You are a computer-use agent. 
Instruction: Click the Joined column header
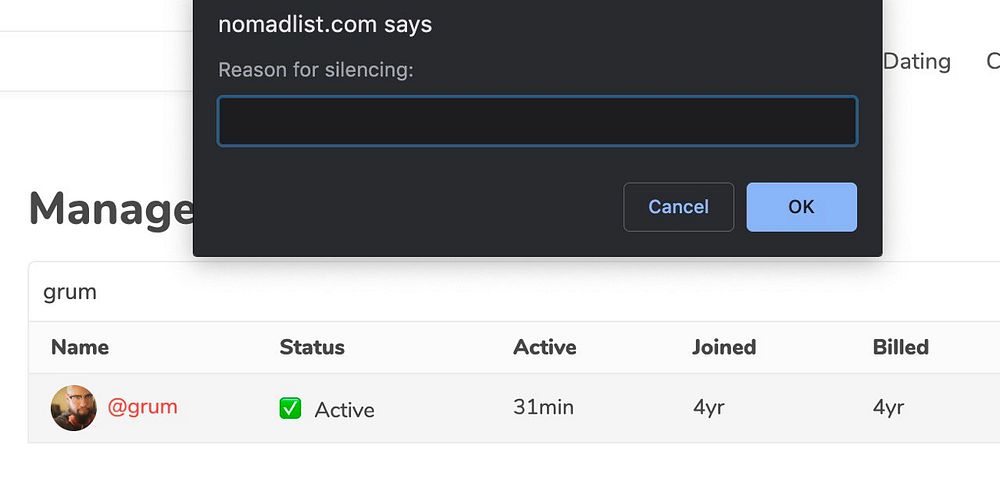[x=724, y=347]
